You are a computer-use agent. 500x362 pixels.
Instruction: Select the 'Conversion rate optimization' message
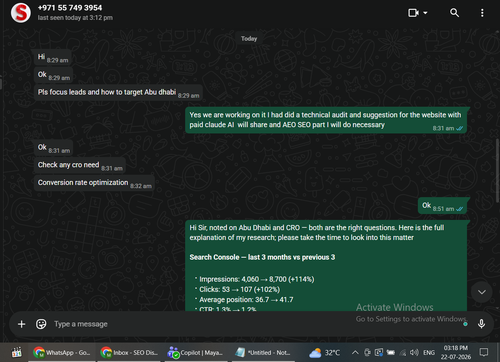(x=94, y=183)
